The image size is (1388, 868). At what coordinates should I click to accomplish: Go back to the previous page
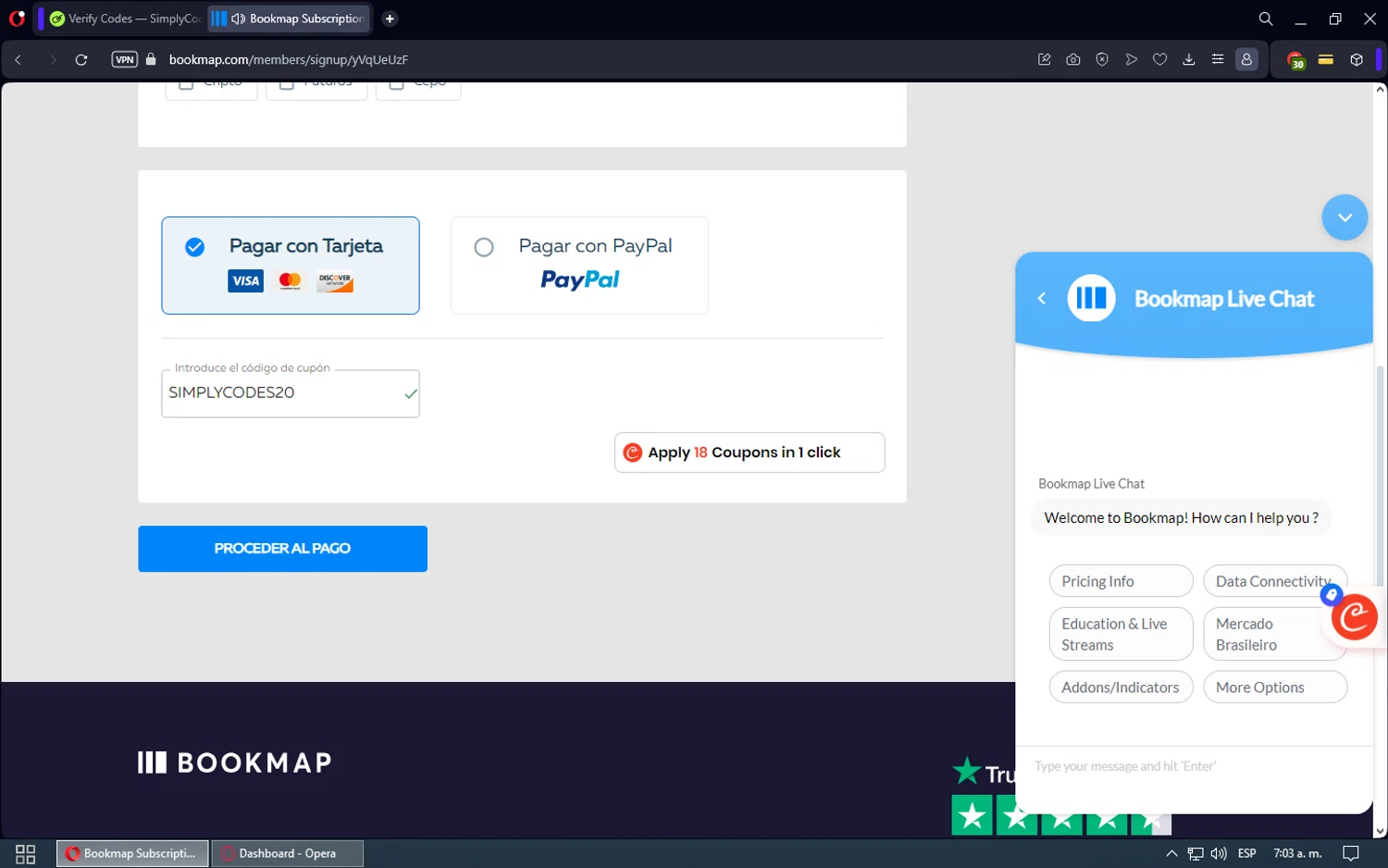pyautogui.click(x=18, y=59)
